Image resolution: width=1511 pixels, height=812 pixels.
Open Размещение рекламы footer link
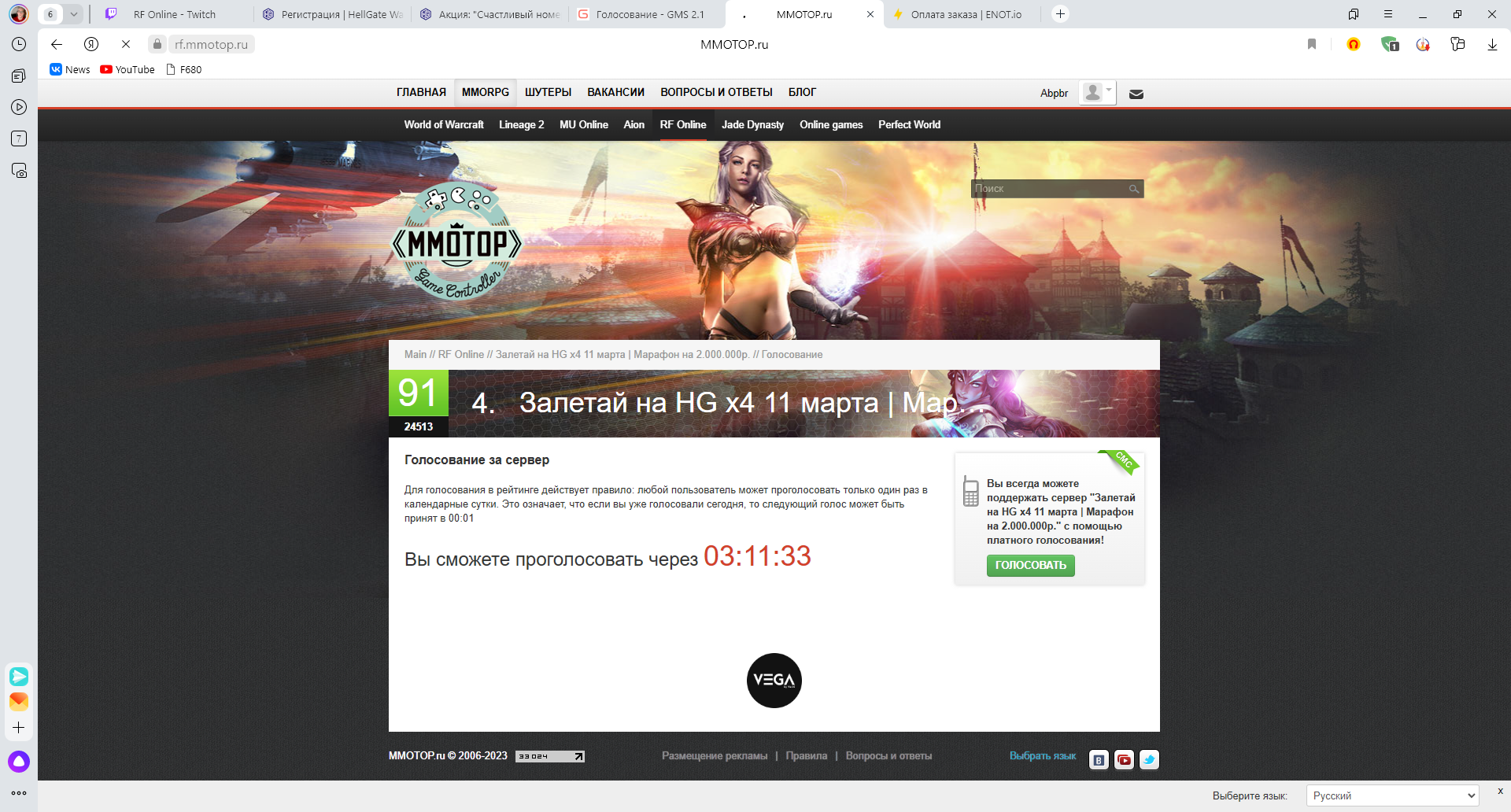[715, 756]
